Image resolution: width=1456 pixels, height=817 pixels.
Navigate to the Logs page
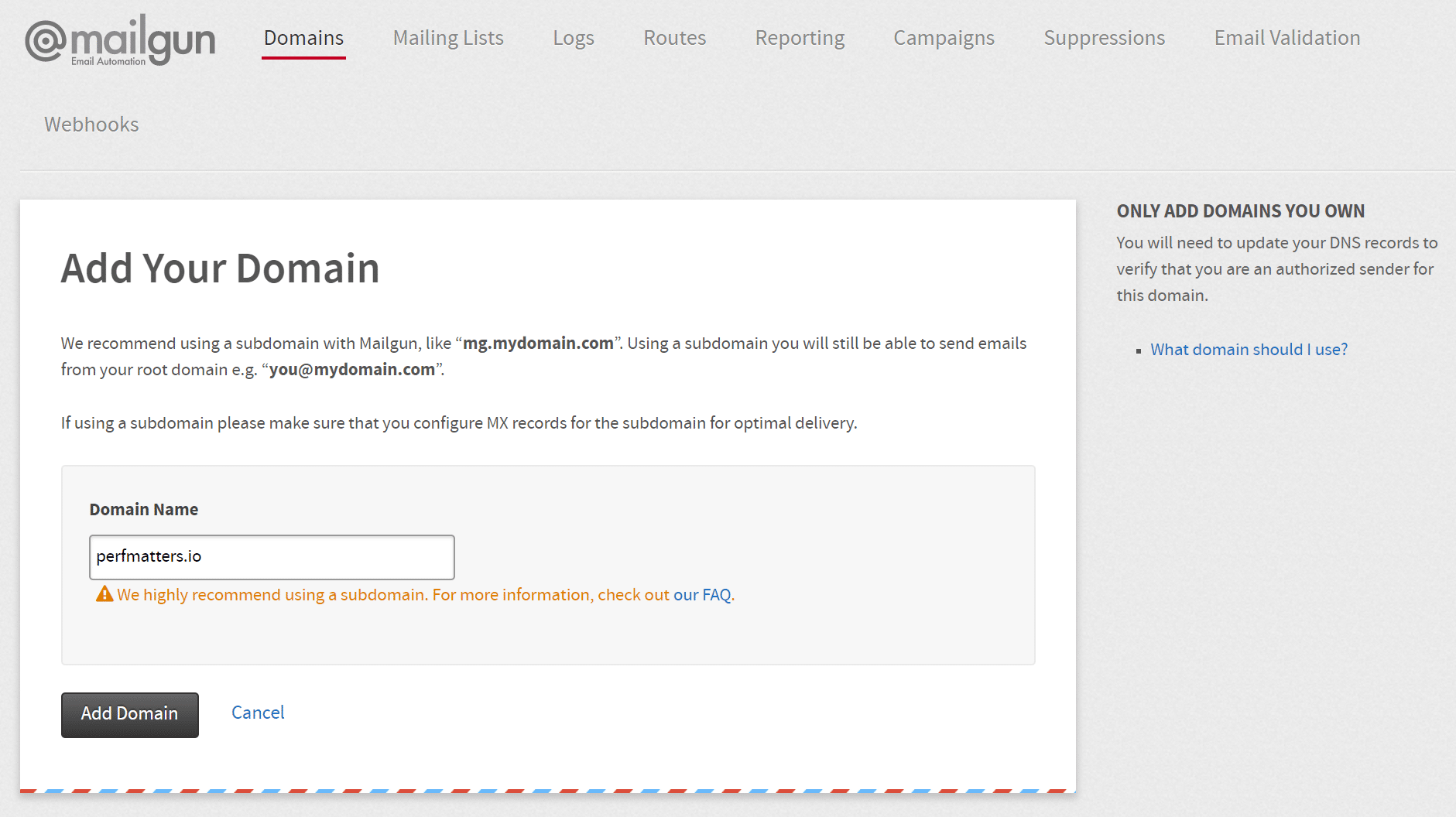[x=573, y=37]
